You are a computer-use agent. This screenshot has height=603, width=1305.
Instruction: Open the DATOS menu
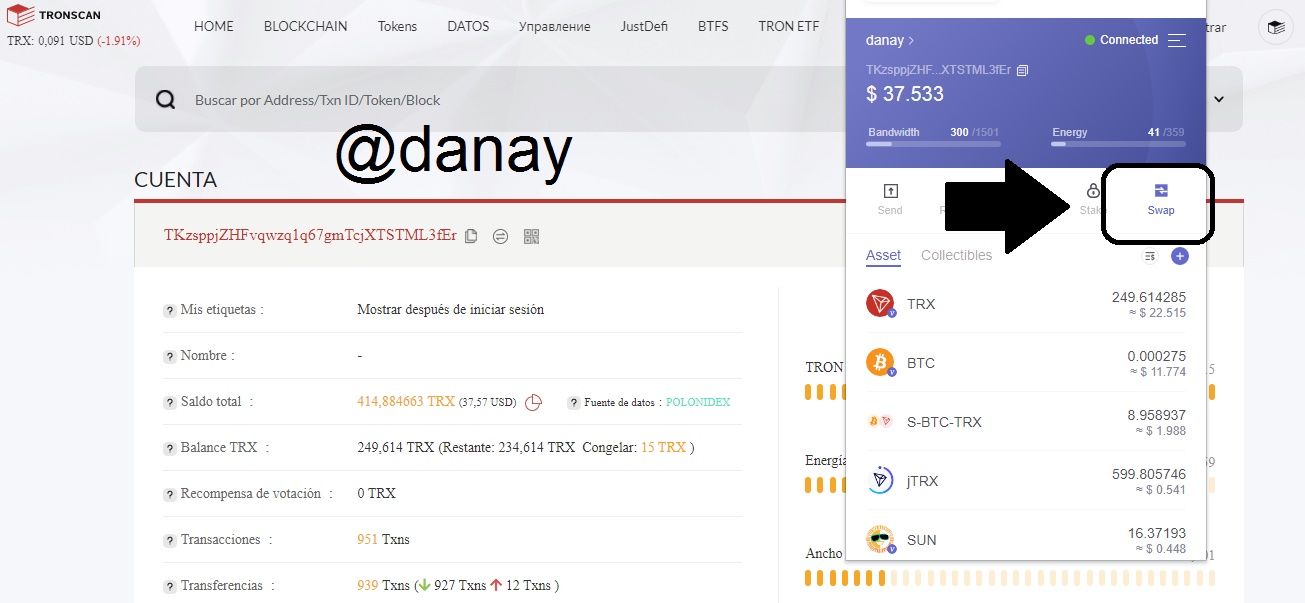coord(468,26)
